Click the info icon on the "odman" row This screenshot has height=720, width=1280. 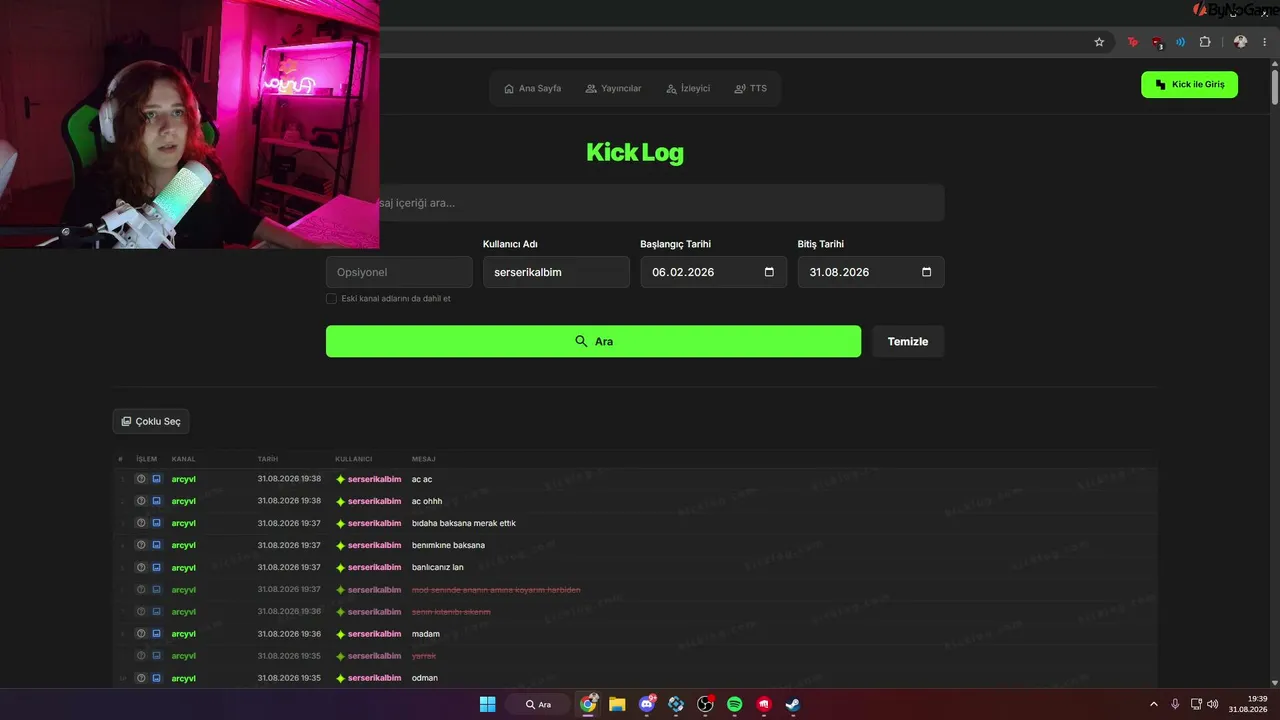click(141, 678)
